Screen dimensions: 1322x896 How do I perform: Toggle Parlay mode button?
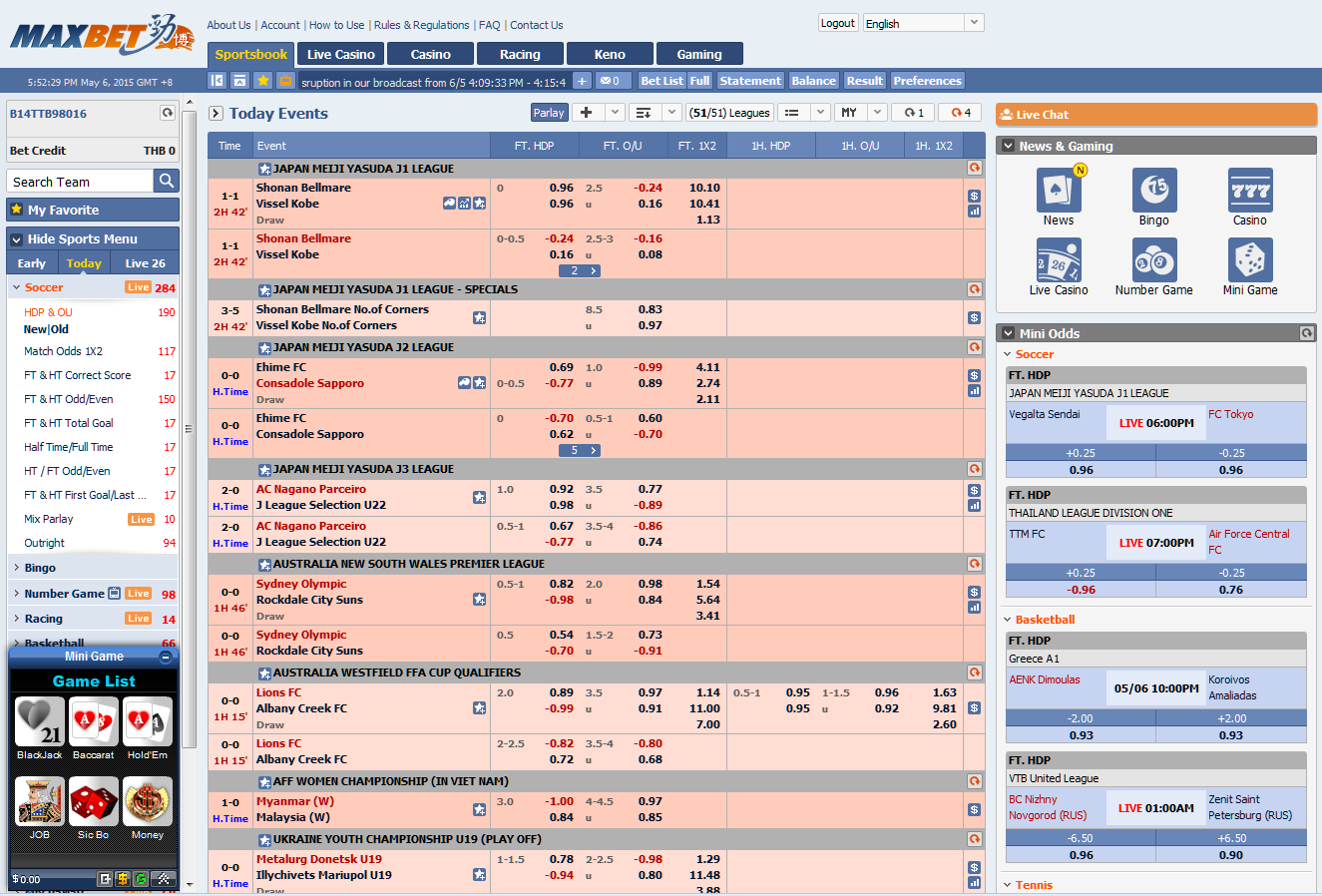pyautogui.click(x=549, y=113)
